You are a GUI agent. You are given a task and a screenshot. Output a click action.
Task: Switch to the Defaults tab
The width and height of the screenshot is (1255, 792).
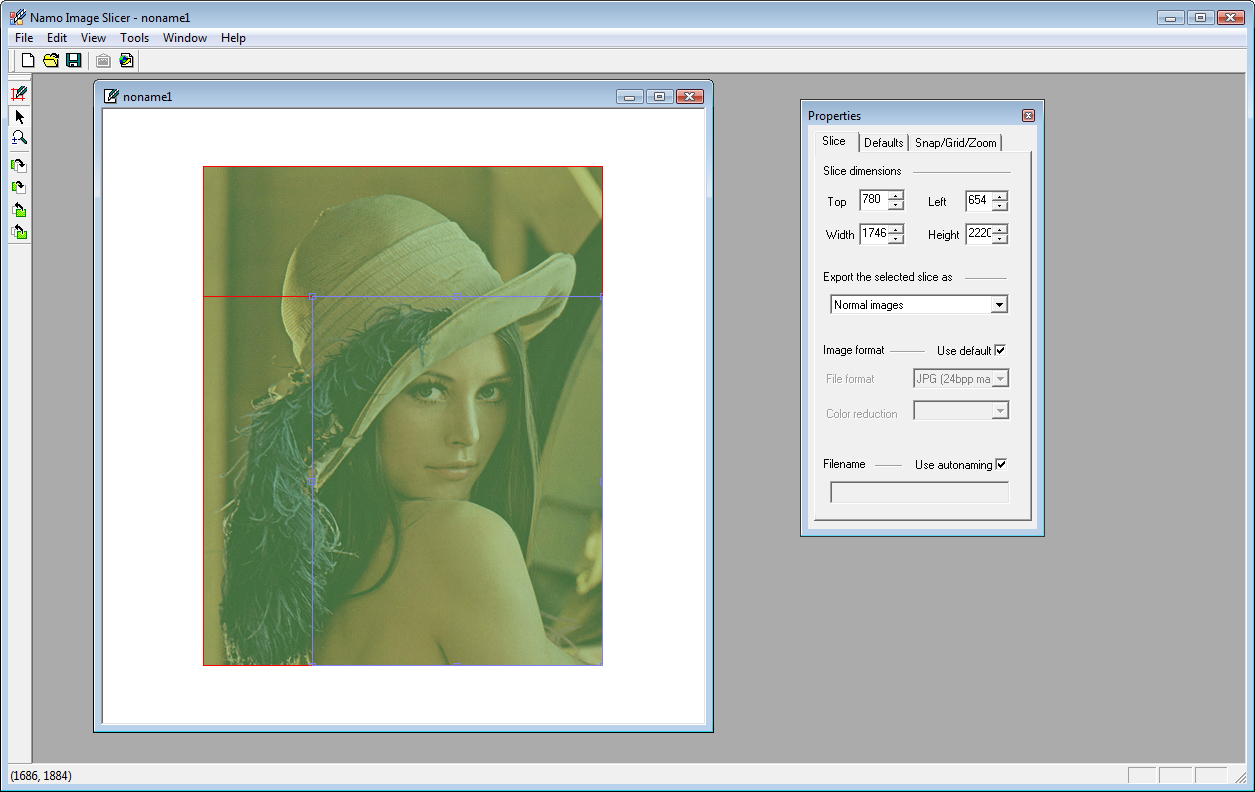tap(884, 143)
